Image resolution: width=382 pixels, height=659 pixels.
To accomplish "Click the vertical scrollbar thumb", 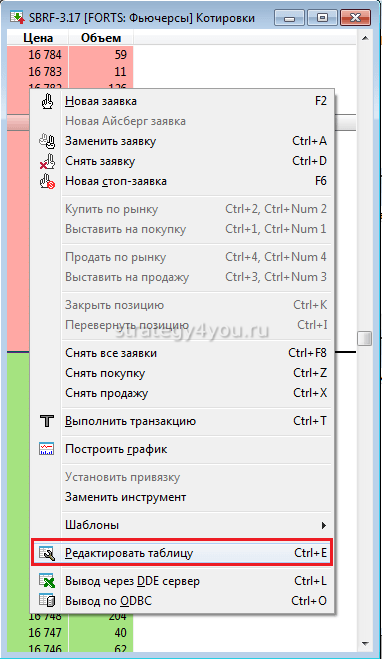I will pyautogui.click(x=364, y=339).
